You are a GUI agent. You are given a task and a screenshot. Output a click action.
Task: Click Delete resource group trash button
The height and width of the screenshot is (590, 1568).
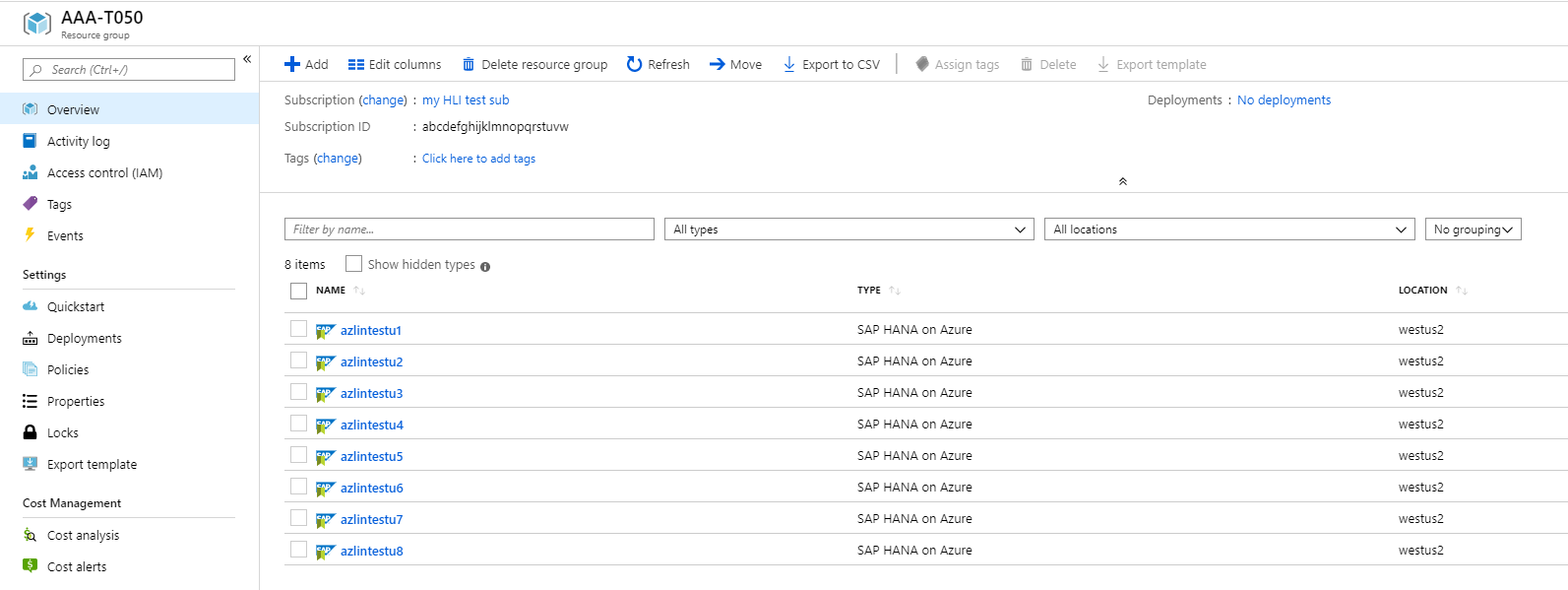pyautogui.click(x=535, y=64)
